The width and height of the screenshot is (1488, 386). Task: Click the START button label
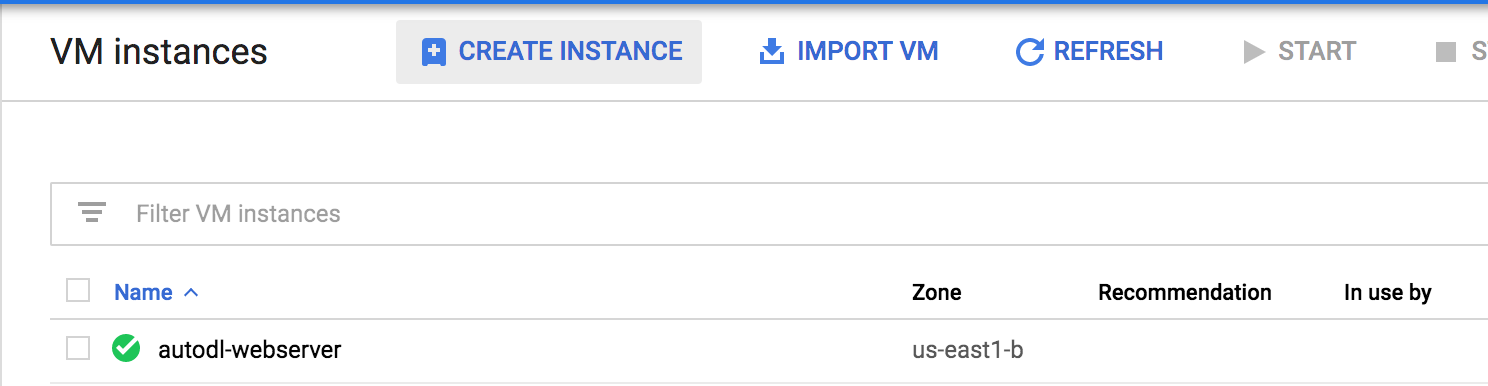click(1317, 52)
